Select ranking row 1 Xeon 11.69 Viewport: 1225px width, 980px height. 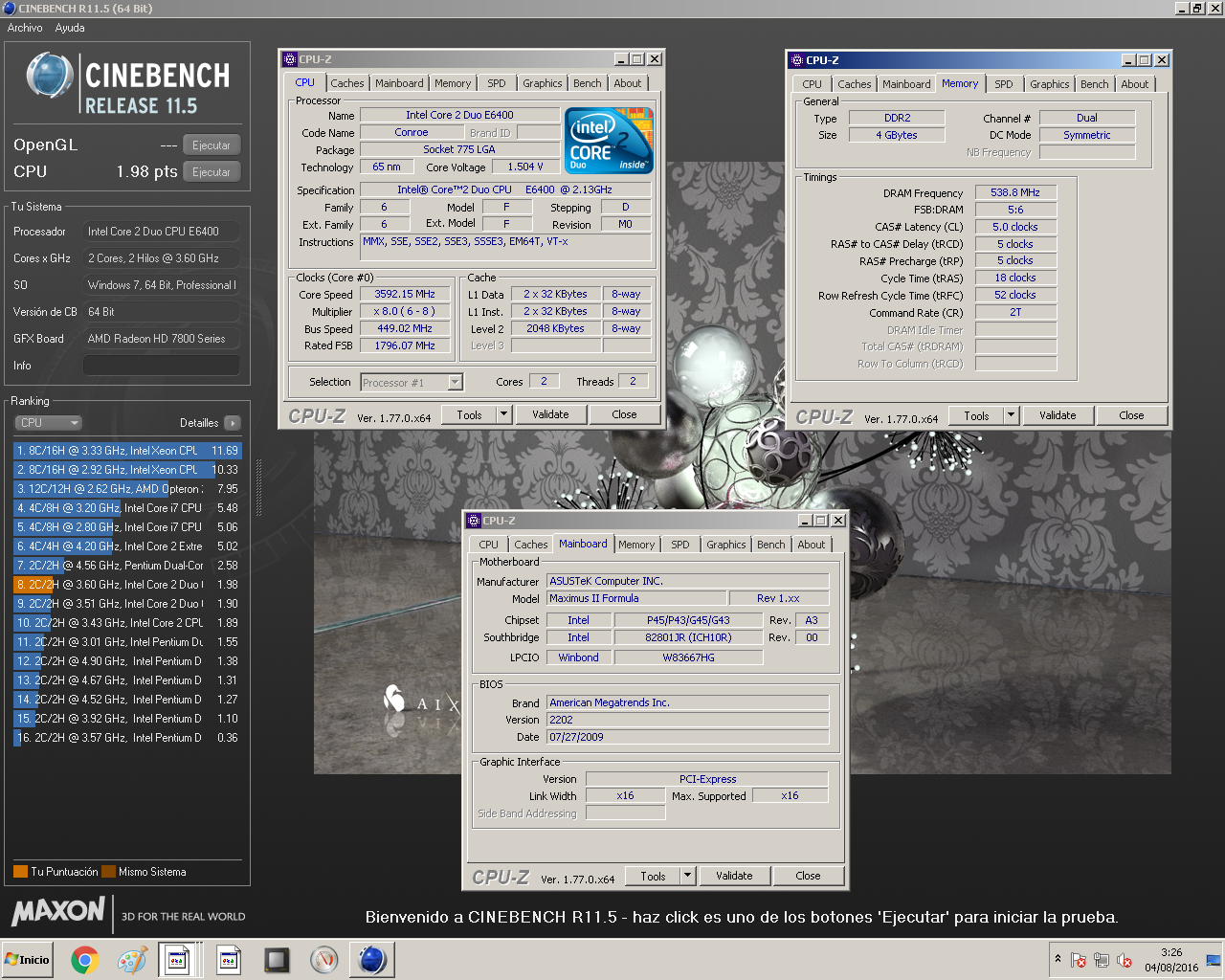(127, 451)
